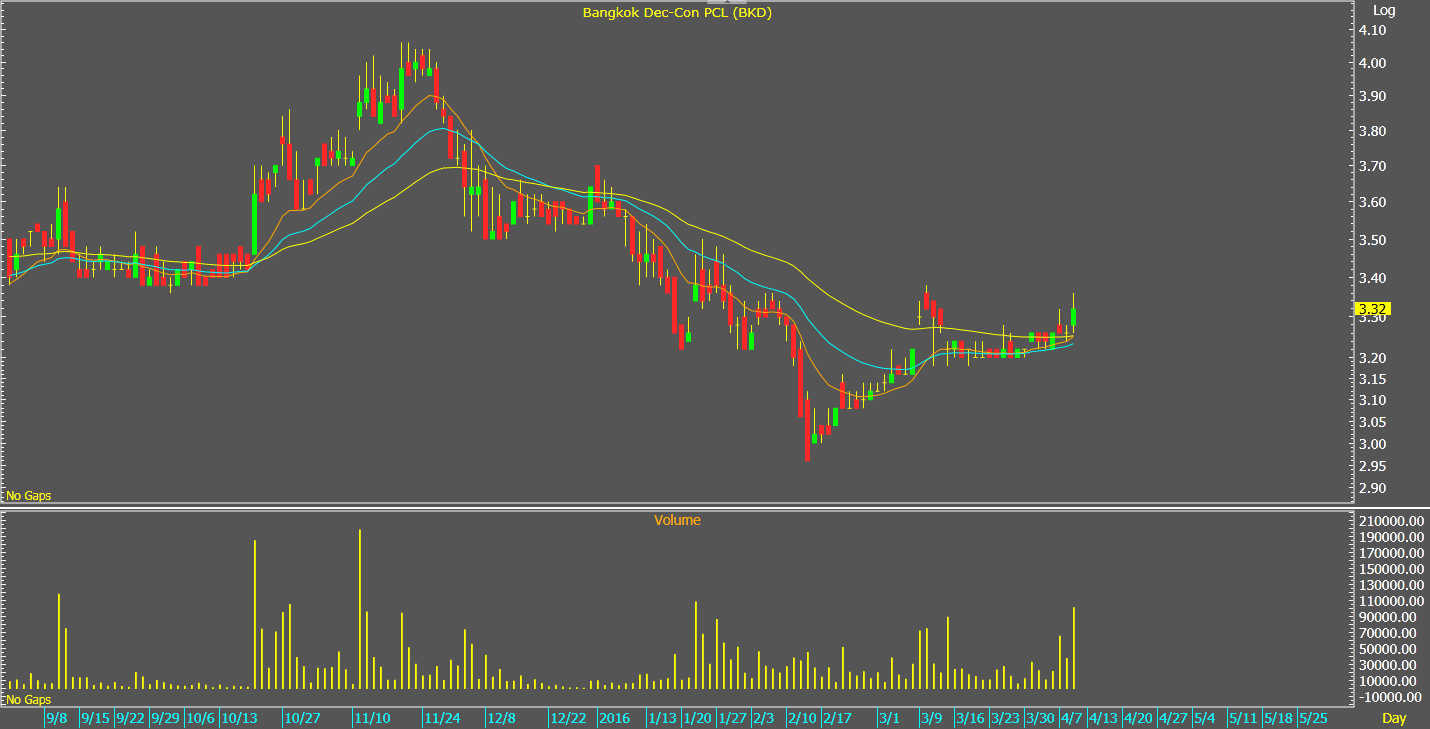Click No Gaps label in volume pane
Screen dimensions: 1430x729
click(29, 699)
